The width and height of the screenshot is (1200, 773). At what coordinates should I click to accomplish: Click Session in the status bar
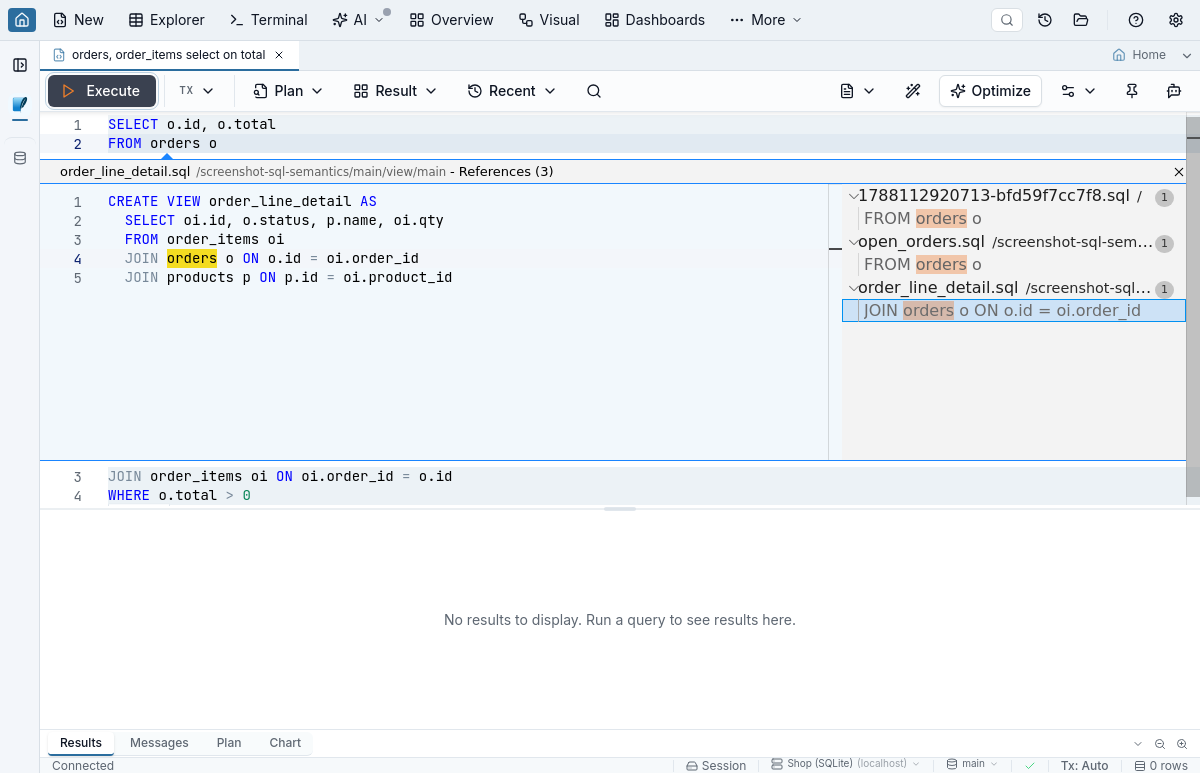point(716,765)
